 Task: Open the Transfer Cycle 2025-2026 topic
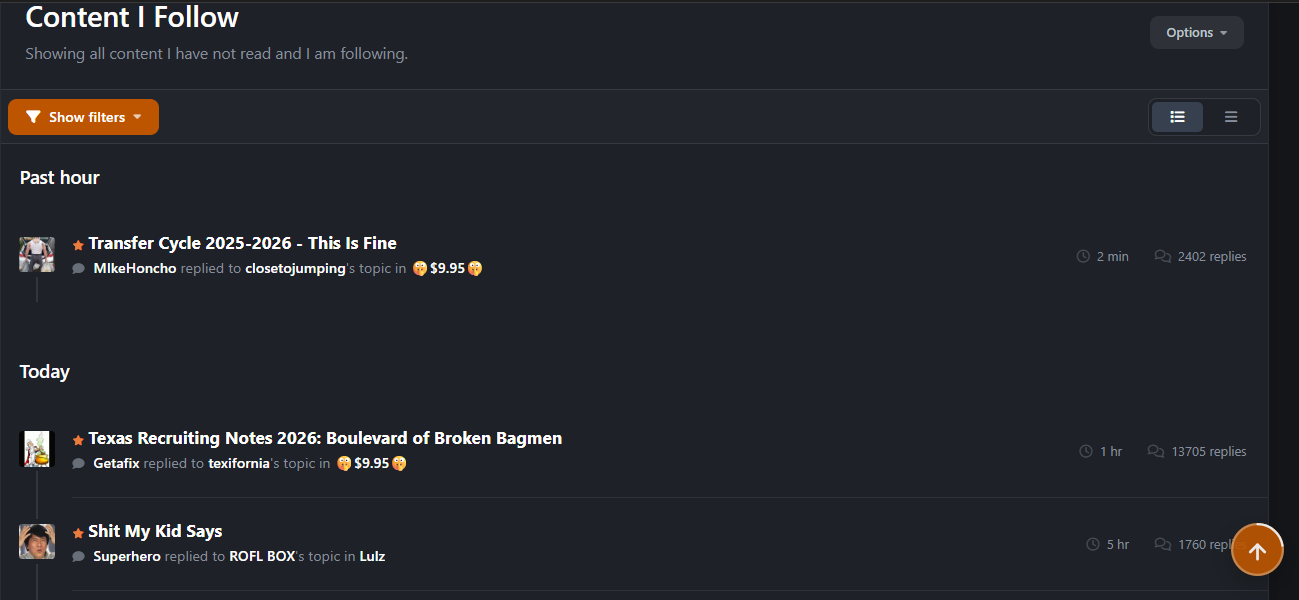(x=242, y=243)
